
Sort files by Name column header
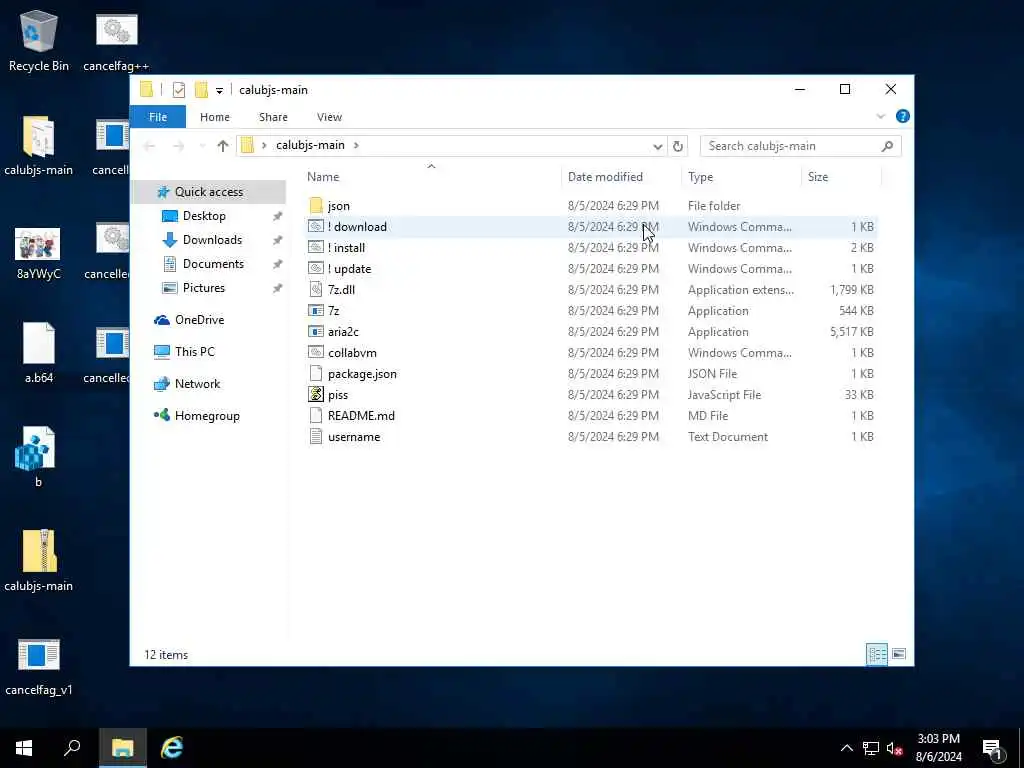[x=431, y=176]
